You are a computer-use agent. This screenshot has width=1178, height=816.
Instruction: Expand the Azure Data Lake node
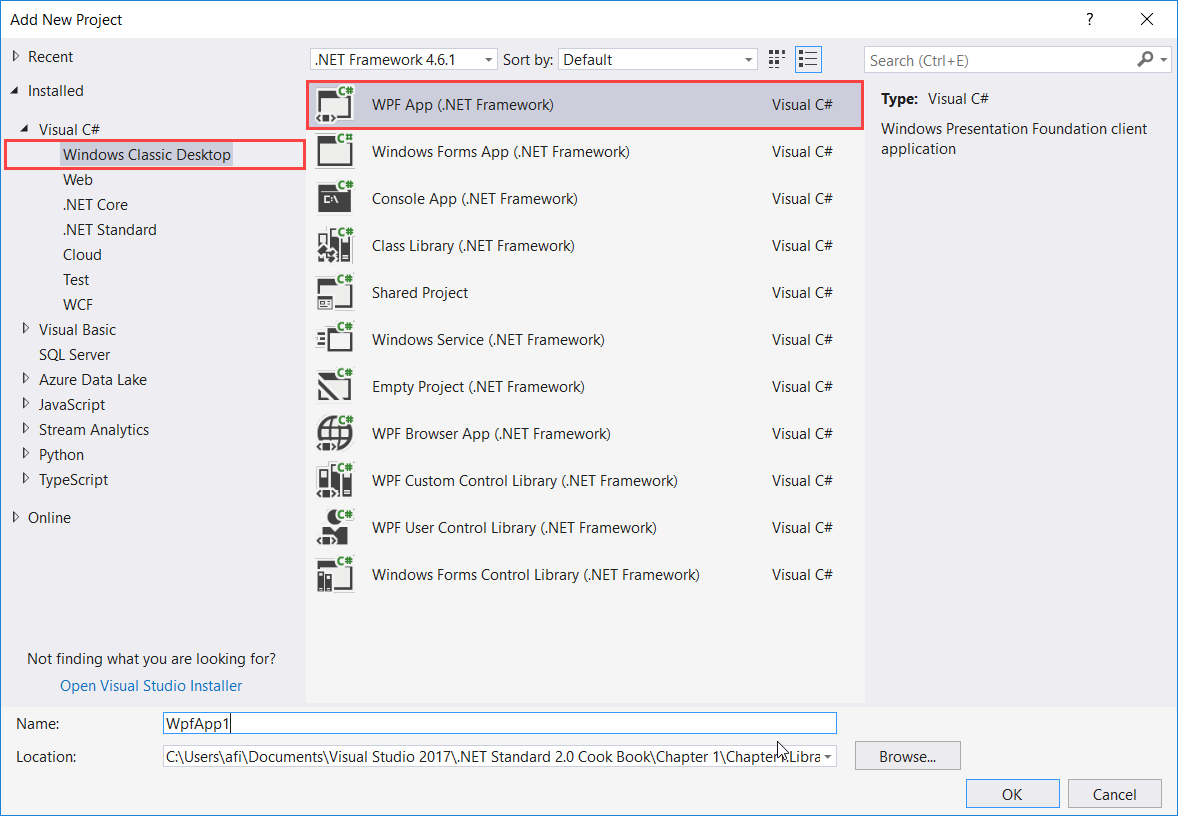coord(26,379)
